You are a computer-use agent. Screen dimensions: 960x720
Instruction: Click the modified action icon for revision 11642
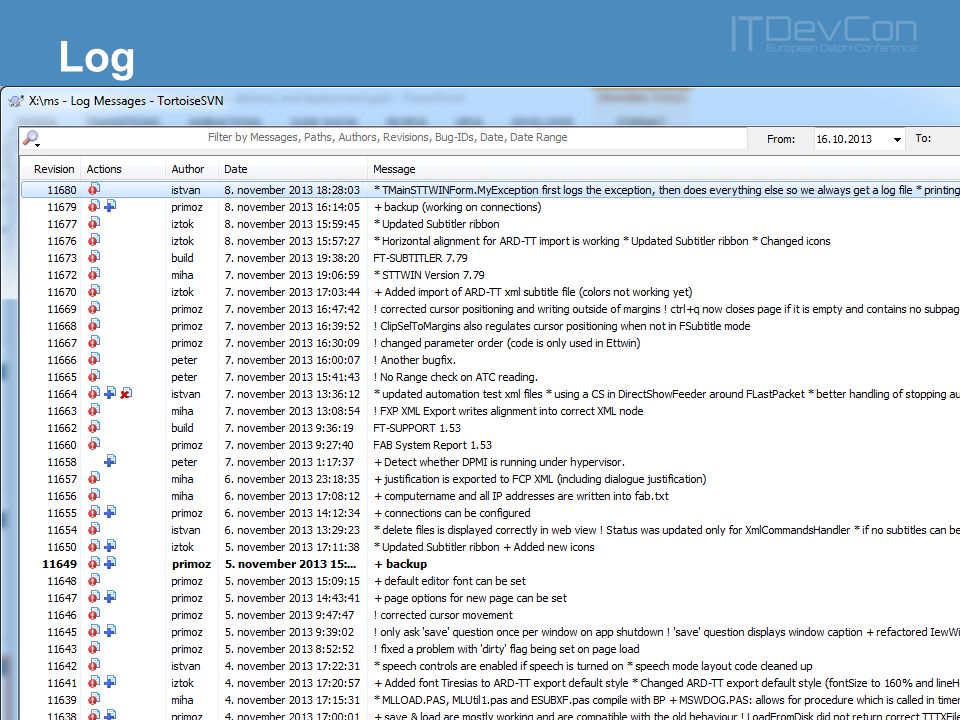[x=94, y=666]
